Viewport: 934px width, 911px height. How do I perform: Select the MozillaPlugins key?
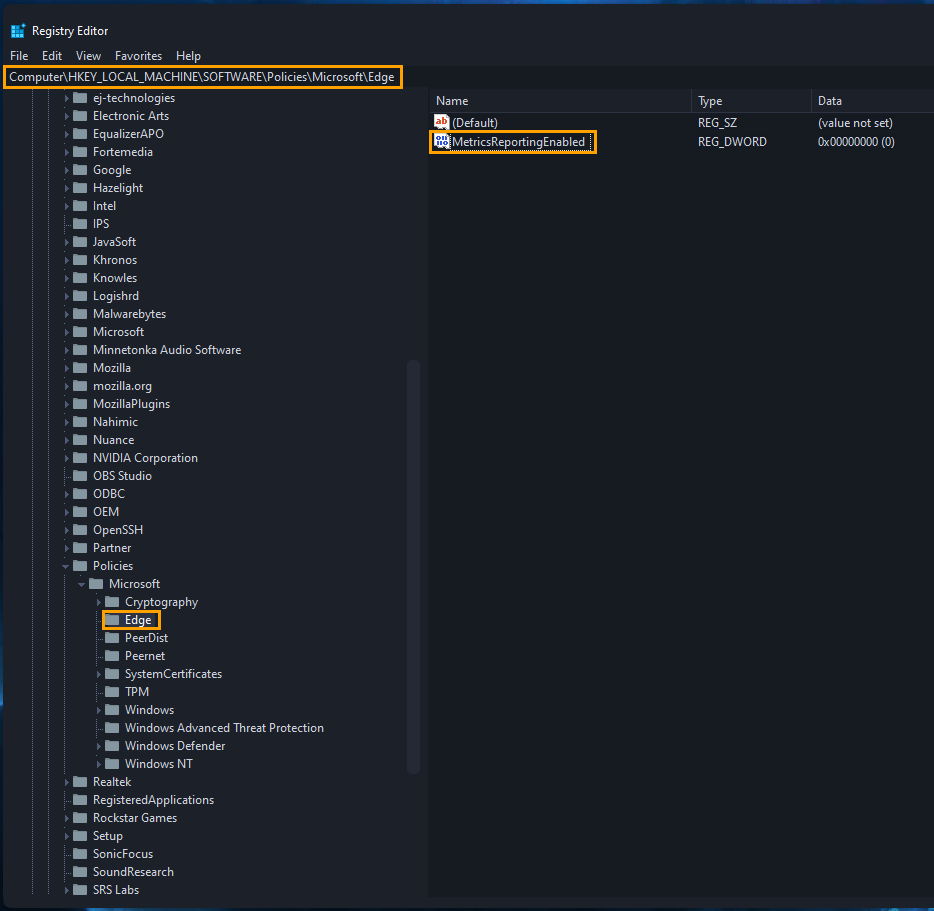(131, 404)
